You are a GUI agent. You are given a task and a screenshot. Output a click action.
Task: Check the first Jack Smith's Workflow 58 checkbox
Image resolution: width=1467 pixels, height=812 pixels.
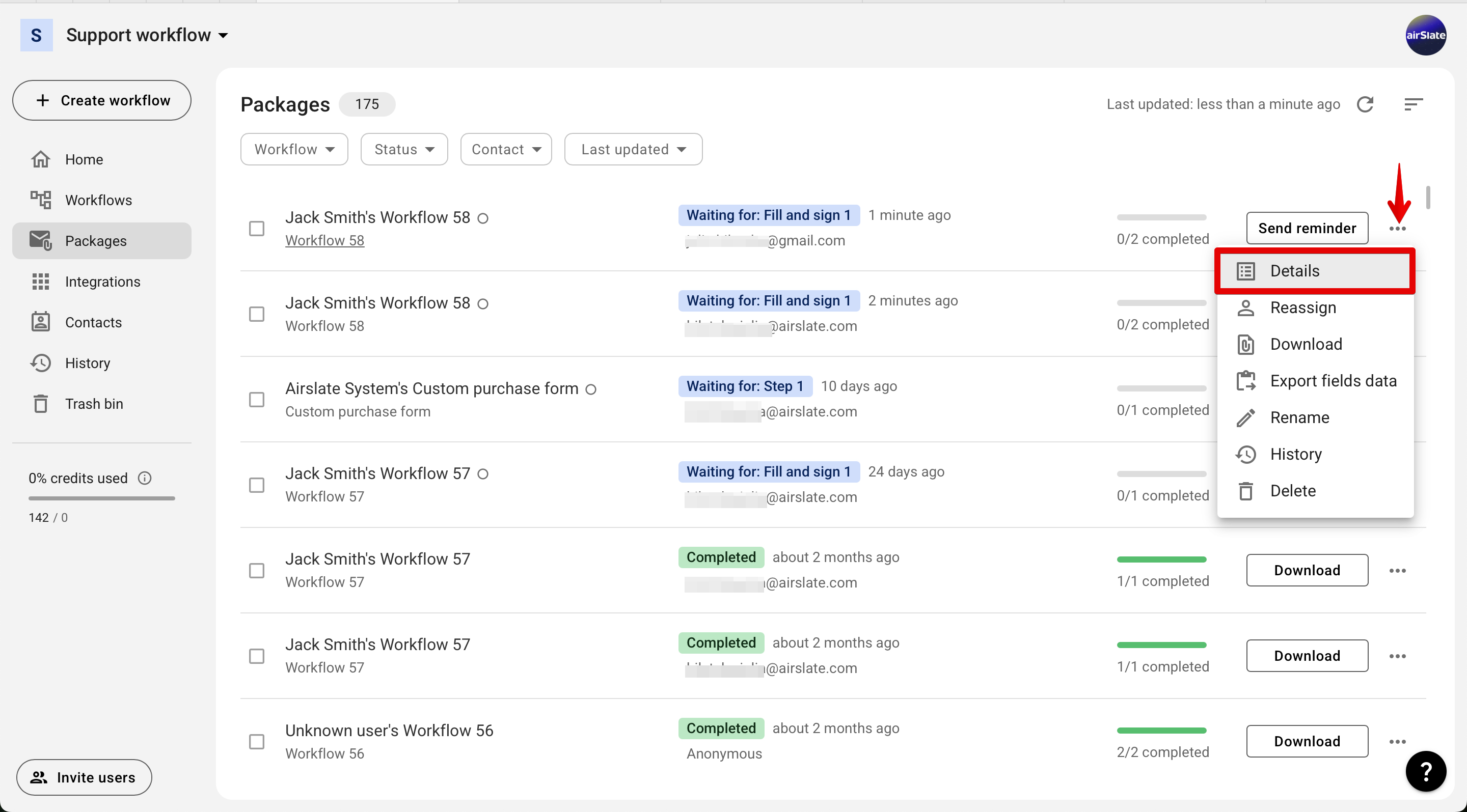pyautogui.click(x=257, y=229)
